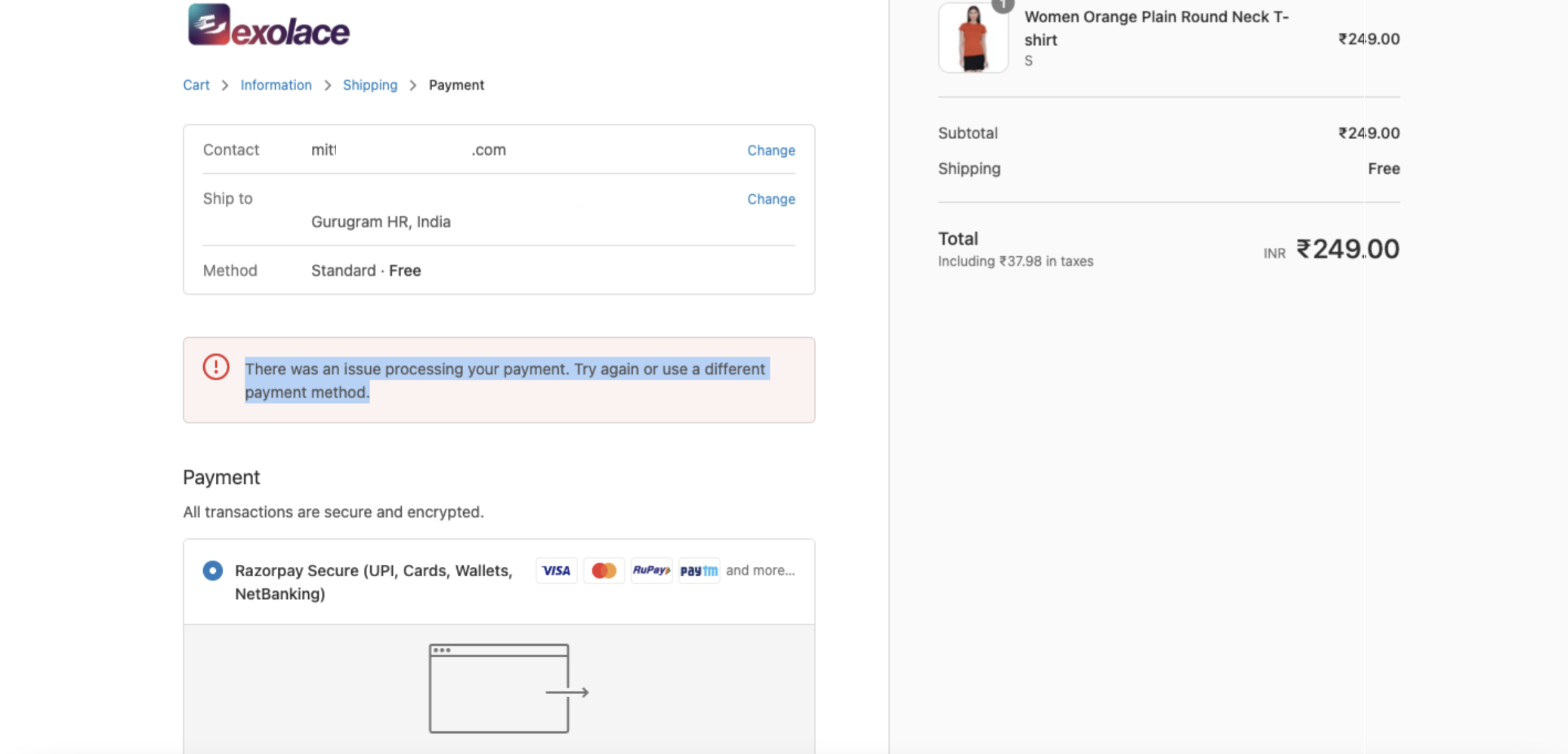The width and height of the screenshot is (1568, 754).
Task: Click the chevron between Information and Shipping
Action: (x=328, y=85)
